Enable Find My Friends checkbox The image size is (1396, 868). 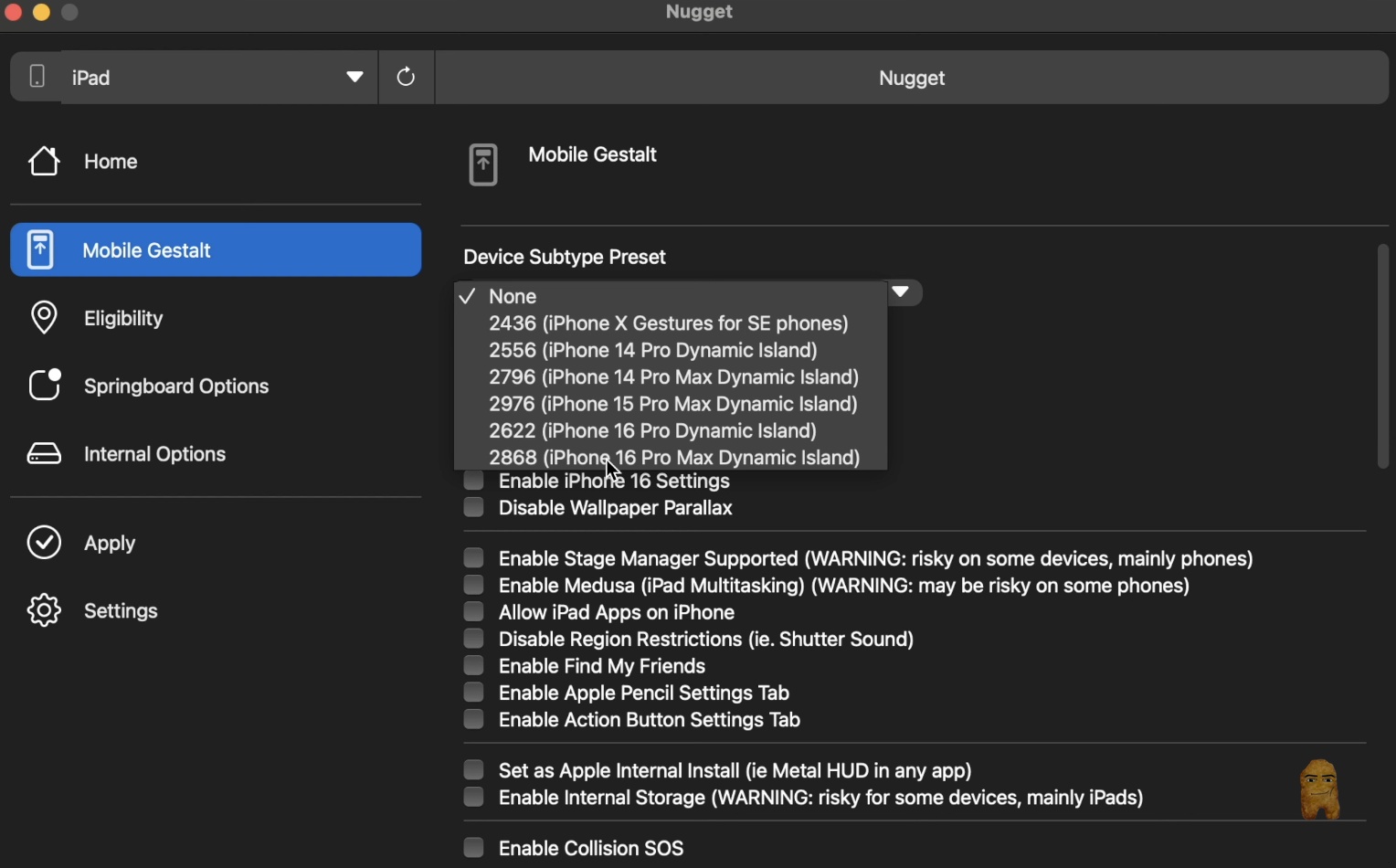pyautogui.click(x=473, y=665)
